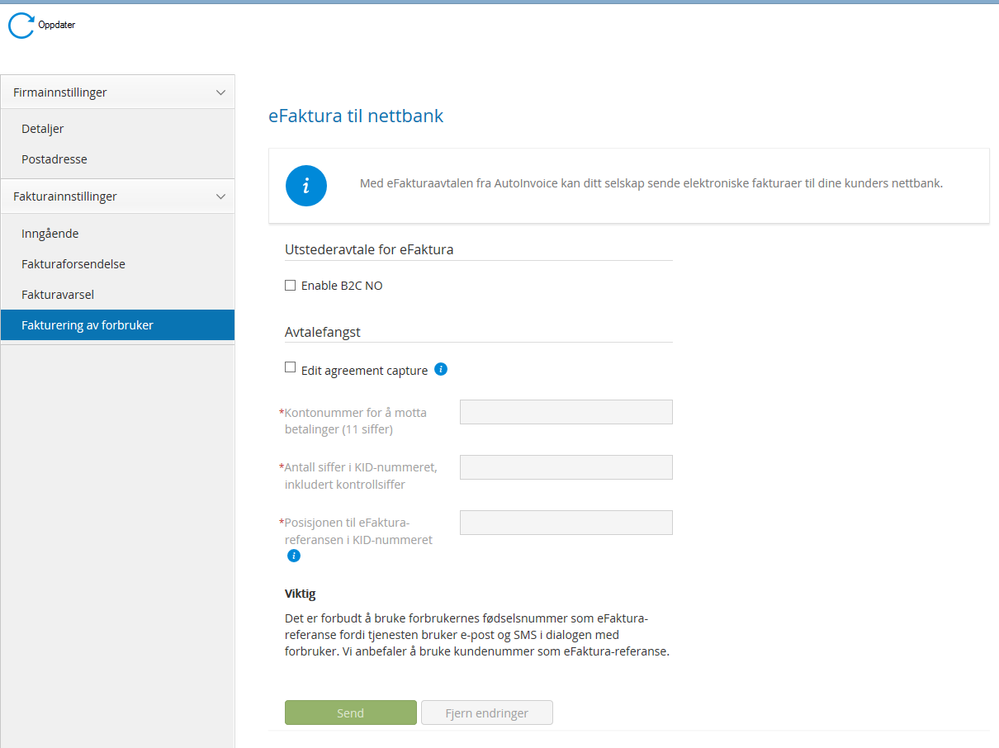Open the Postadresse menu item
This screenshot has height=748, width=999.
tap(54, 159)
